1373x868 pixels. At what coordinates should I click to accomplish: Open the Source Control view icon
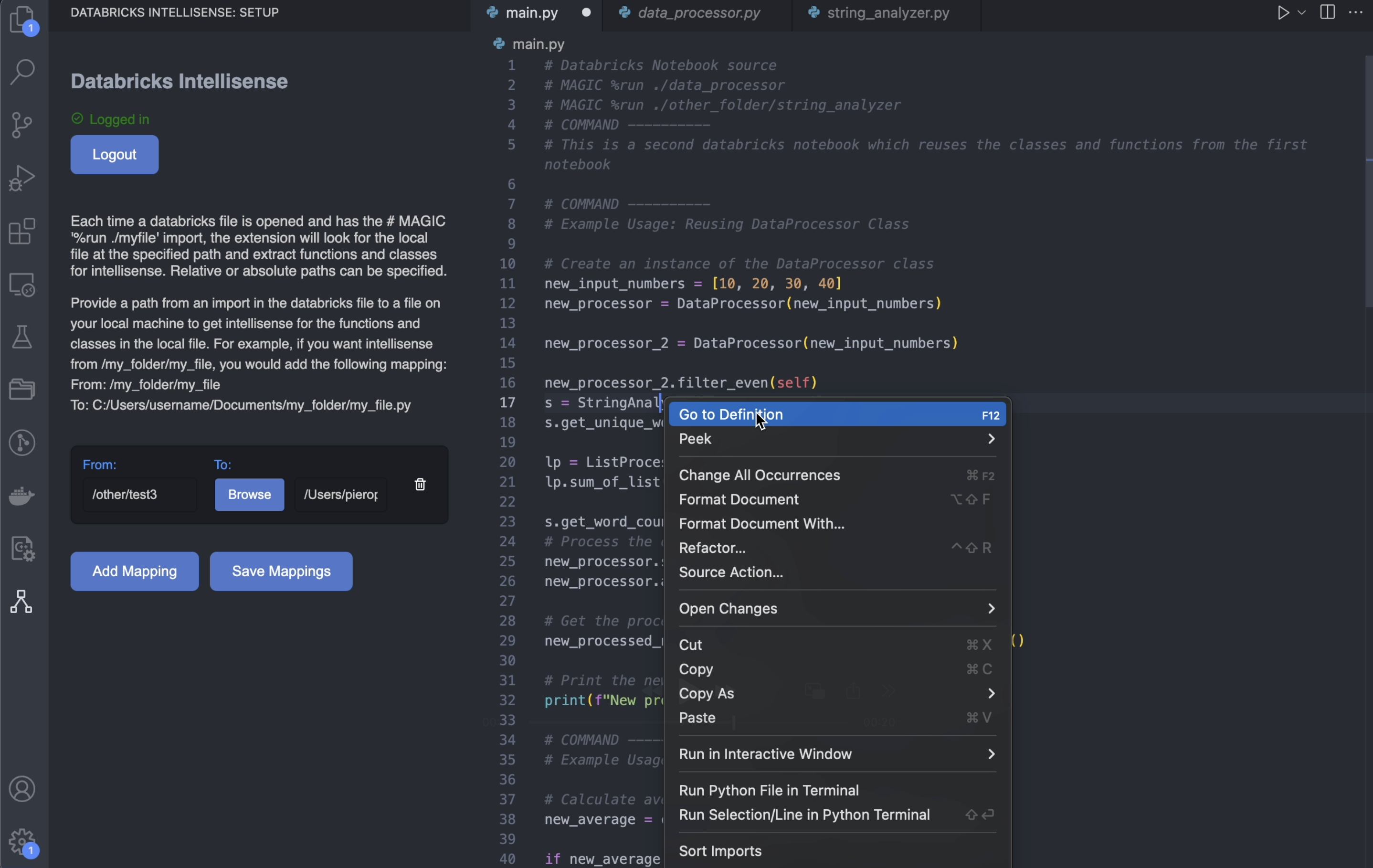click(21, 125)
